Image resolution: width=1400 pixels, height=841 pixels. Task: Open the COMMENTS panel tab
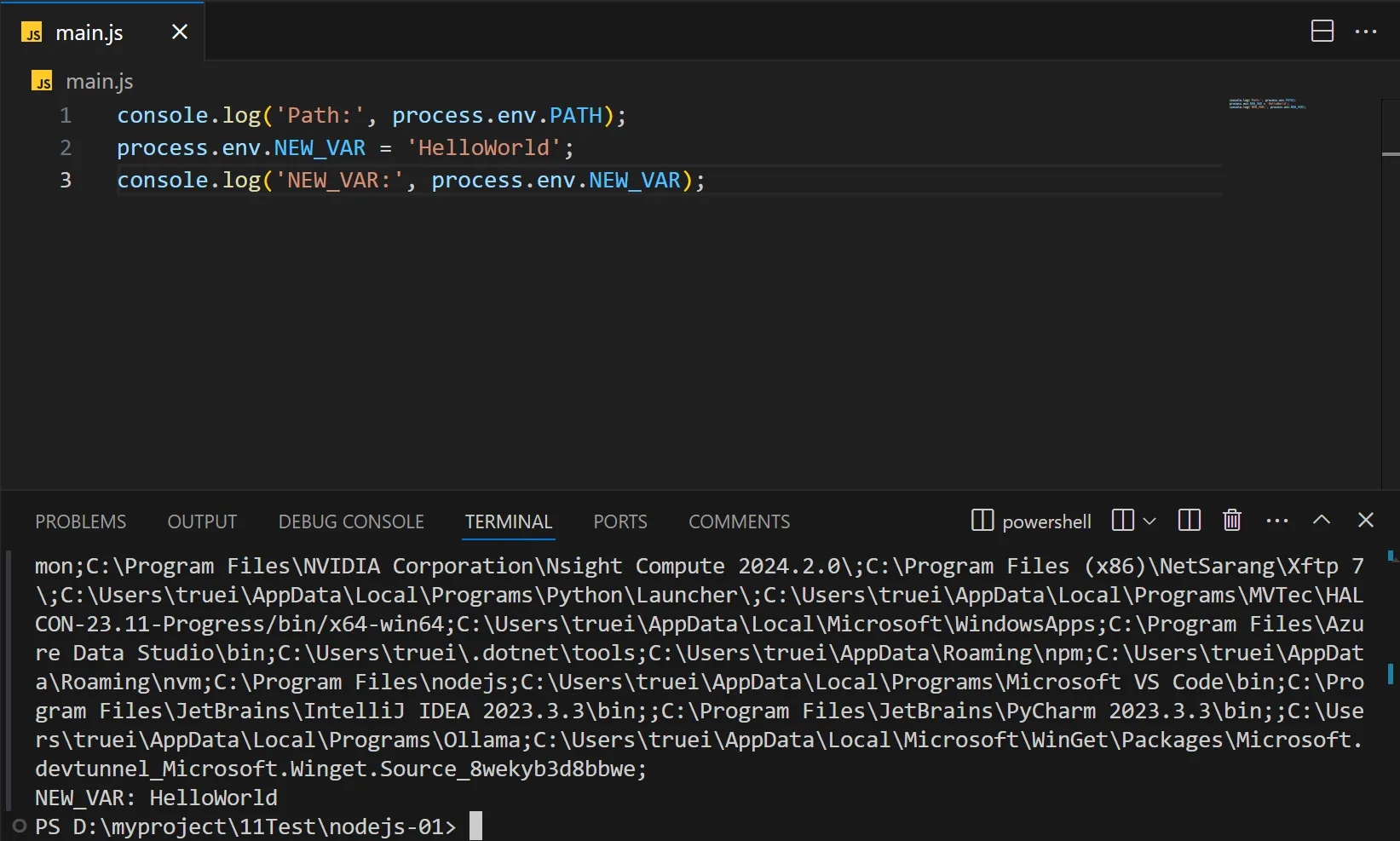(x=740, y=521)
